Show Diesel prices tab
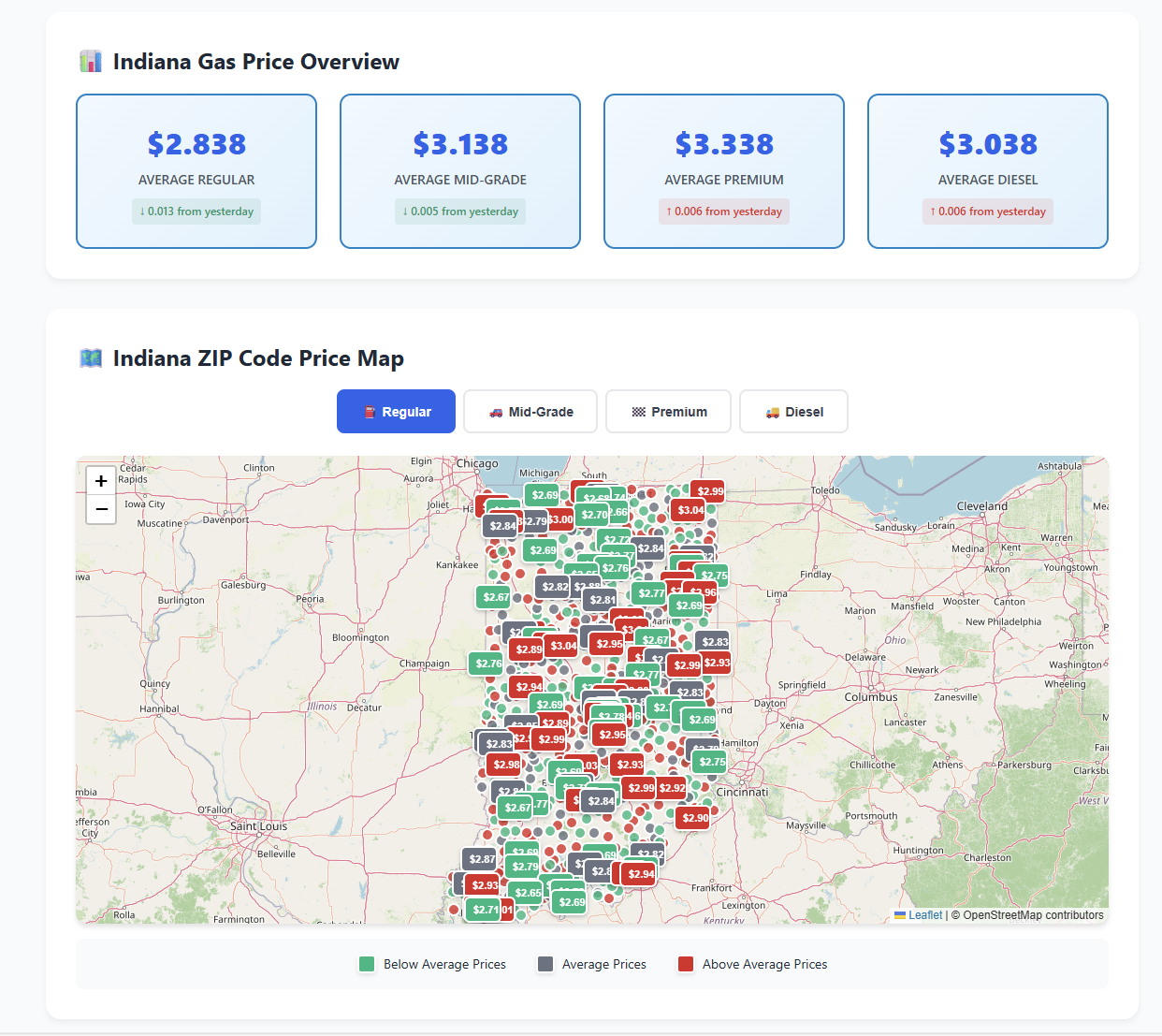Viewport: 1162px width, 1036px height. [x=793, y=412]
